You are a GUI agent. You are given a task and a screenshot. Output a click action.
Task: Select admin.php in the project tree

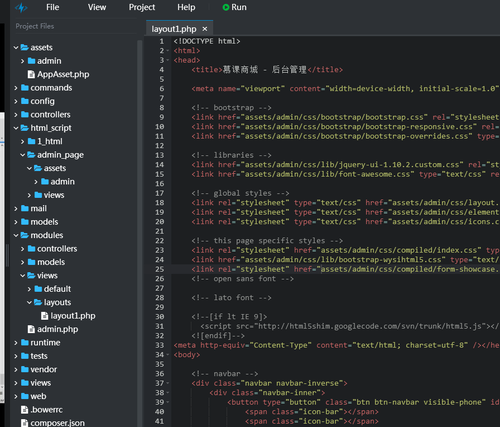tap(57, 329)
